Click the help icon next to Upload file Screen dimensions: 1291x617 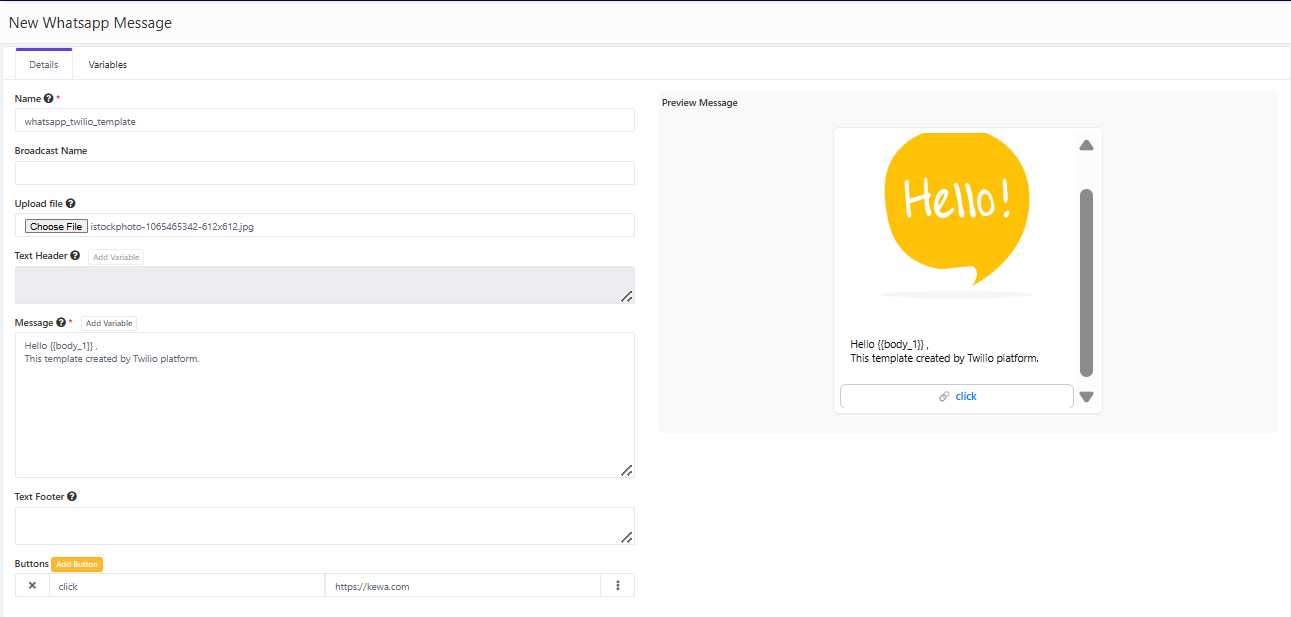(x=71, y=204)
